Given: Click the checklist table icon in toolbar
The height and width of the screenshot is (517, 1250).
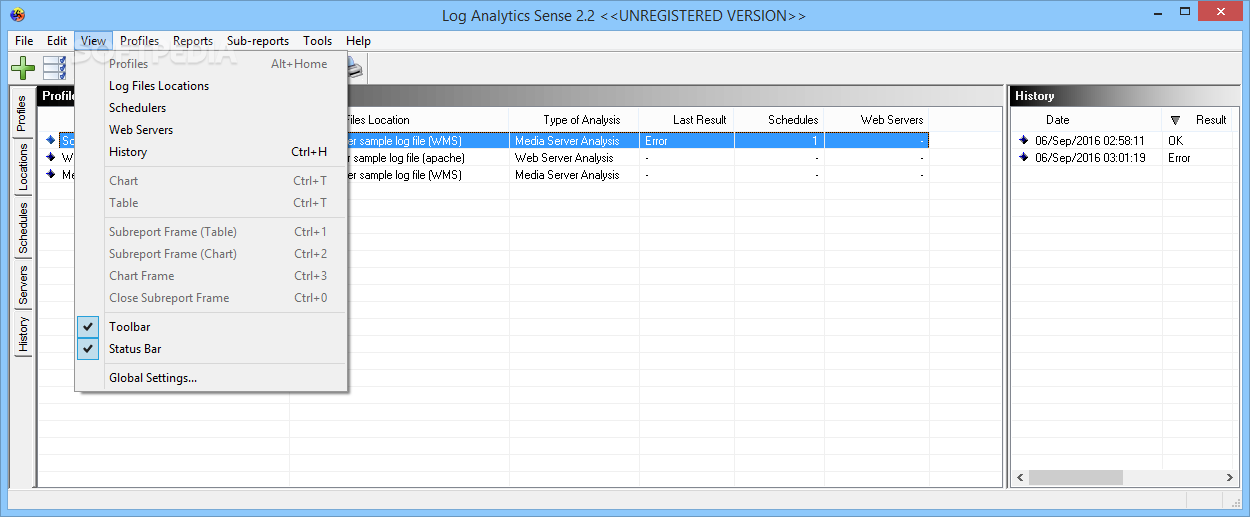Looking at the screenshot, I should 54,68.
